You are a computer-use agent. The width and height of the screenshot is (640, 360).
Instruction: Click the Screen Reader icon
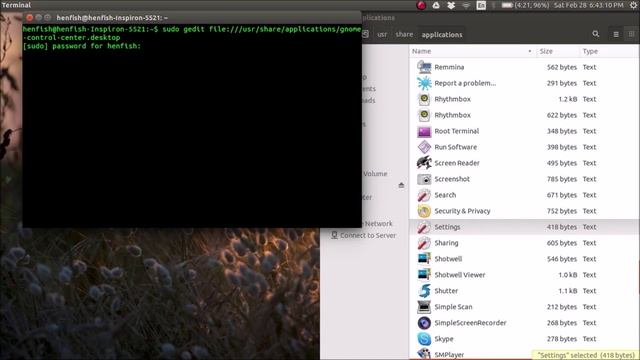424,163
